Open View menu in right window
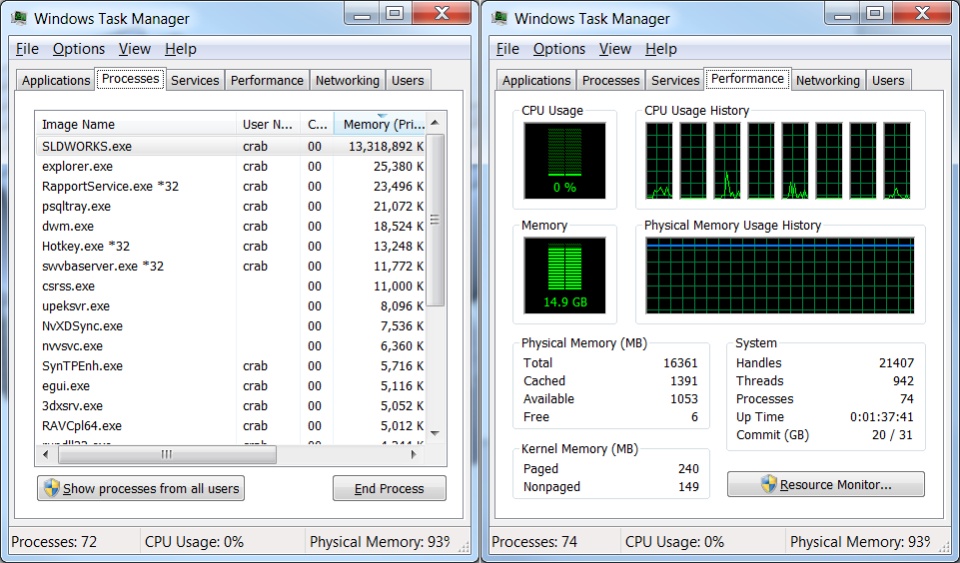960x563 pixels. [615, 49]
